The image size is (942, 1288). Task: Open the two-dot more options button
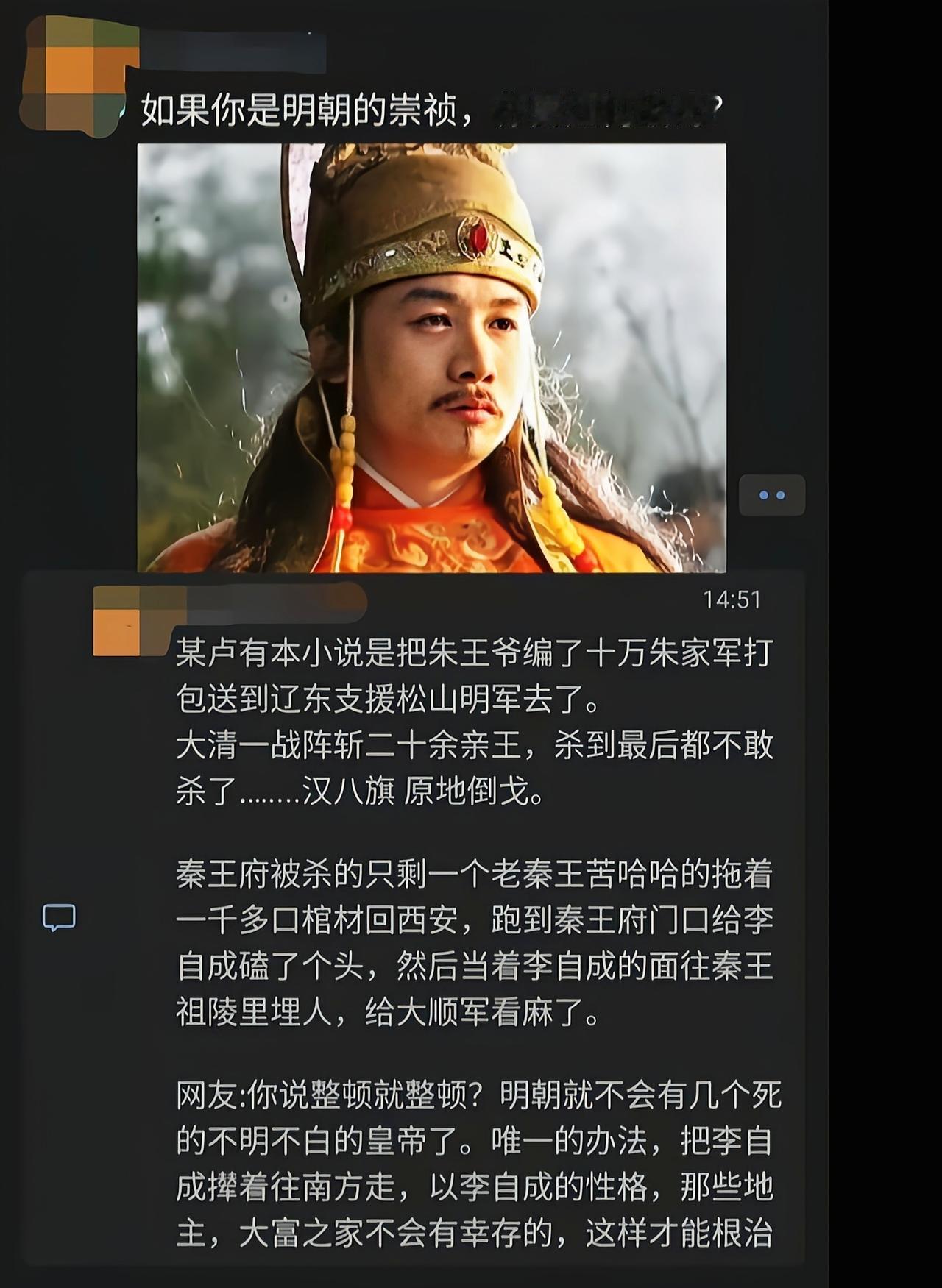click(772, 495)
